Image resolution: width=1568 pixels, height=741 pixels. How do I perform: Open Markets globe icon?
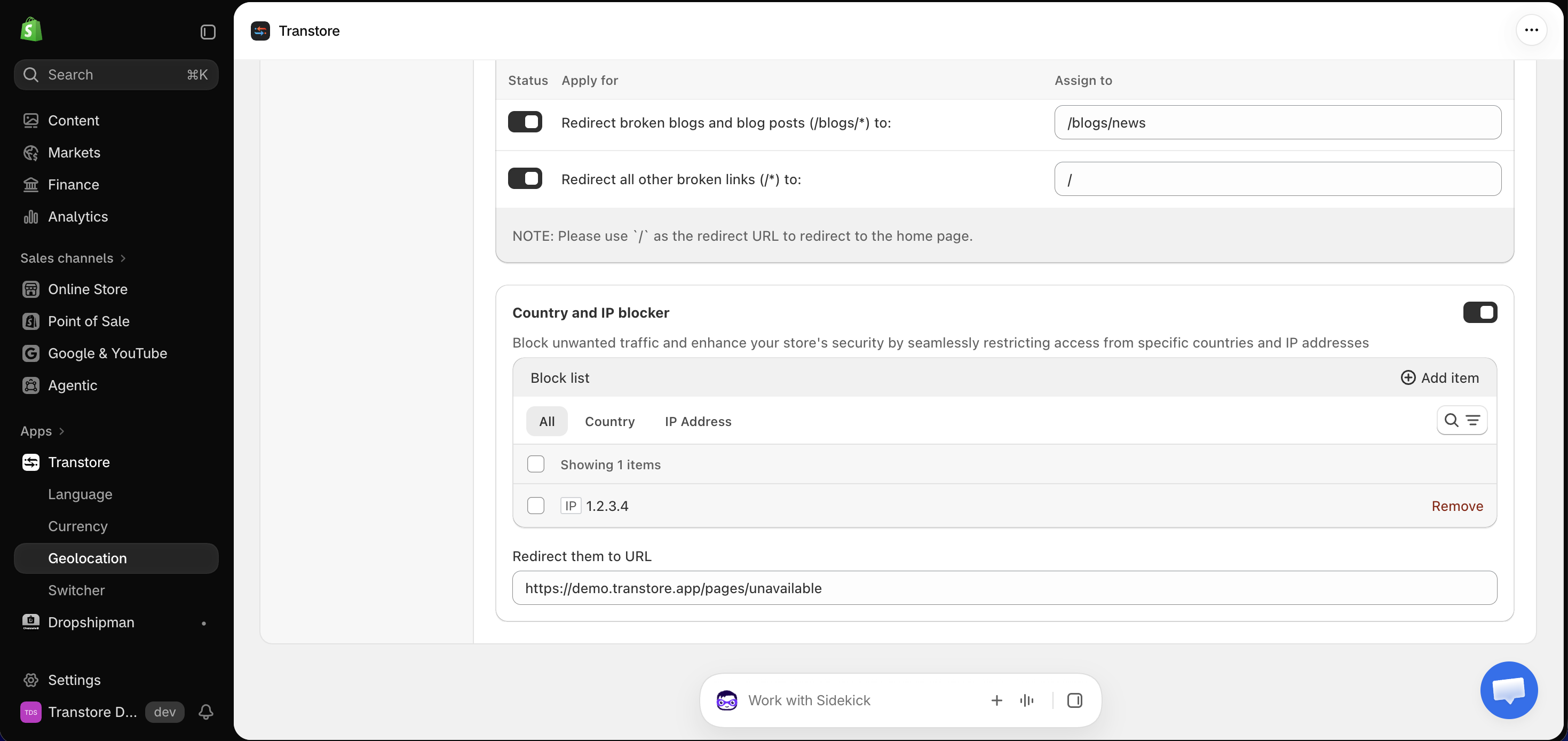click(31, 153)
